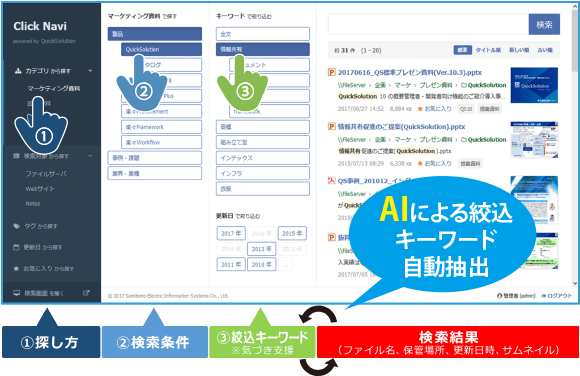Toggle the 2013年 date filter
Screen dimensions: 580x376
click(262, 249)
